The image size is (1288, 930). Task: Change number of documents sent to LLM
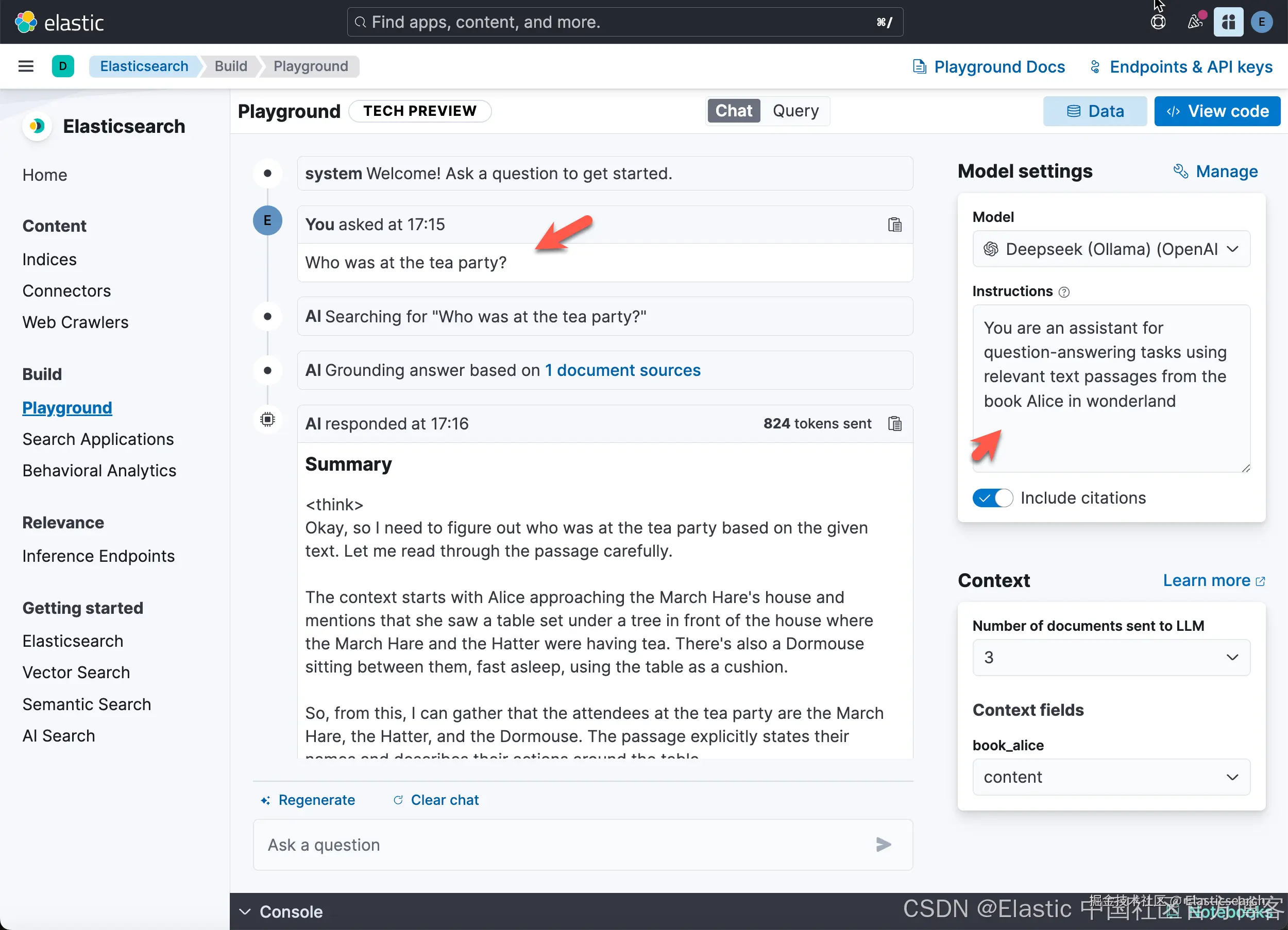coord(1111,657)
